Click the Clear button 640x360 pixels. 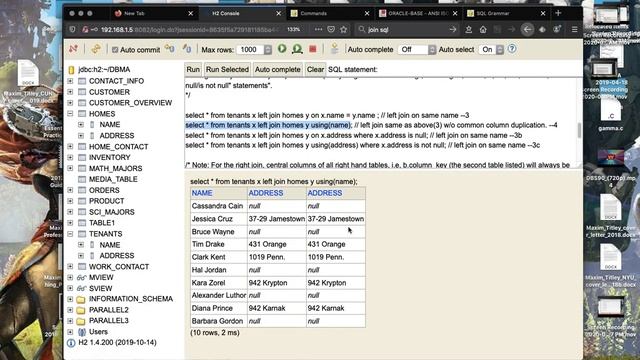tap(315, 69)
